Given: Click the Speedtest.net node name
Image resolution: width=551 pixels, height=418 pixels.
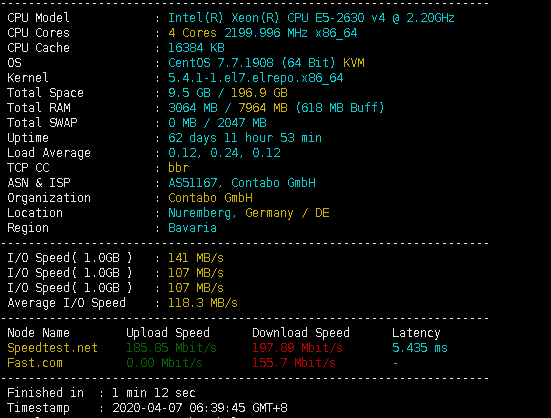Looking at the screenshot, I should click(52, 348).
